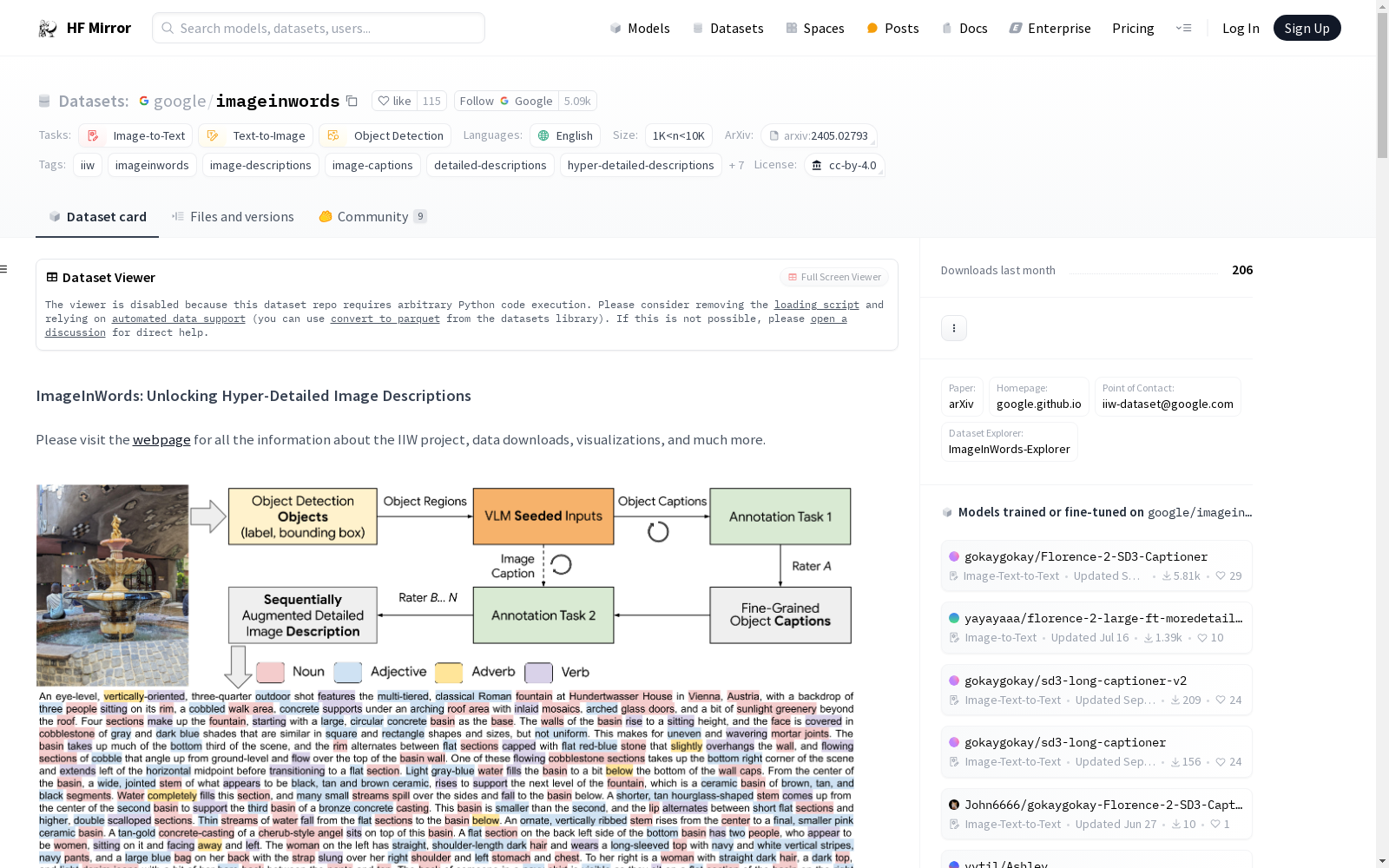Click the heart like button
The width and height of the screenshot is (1389, 868).
click(x=395, y=101)
